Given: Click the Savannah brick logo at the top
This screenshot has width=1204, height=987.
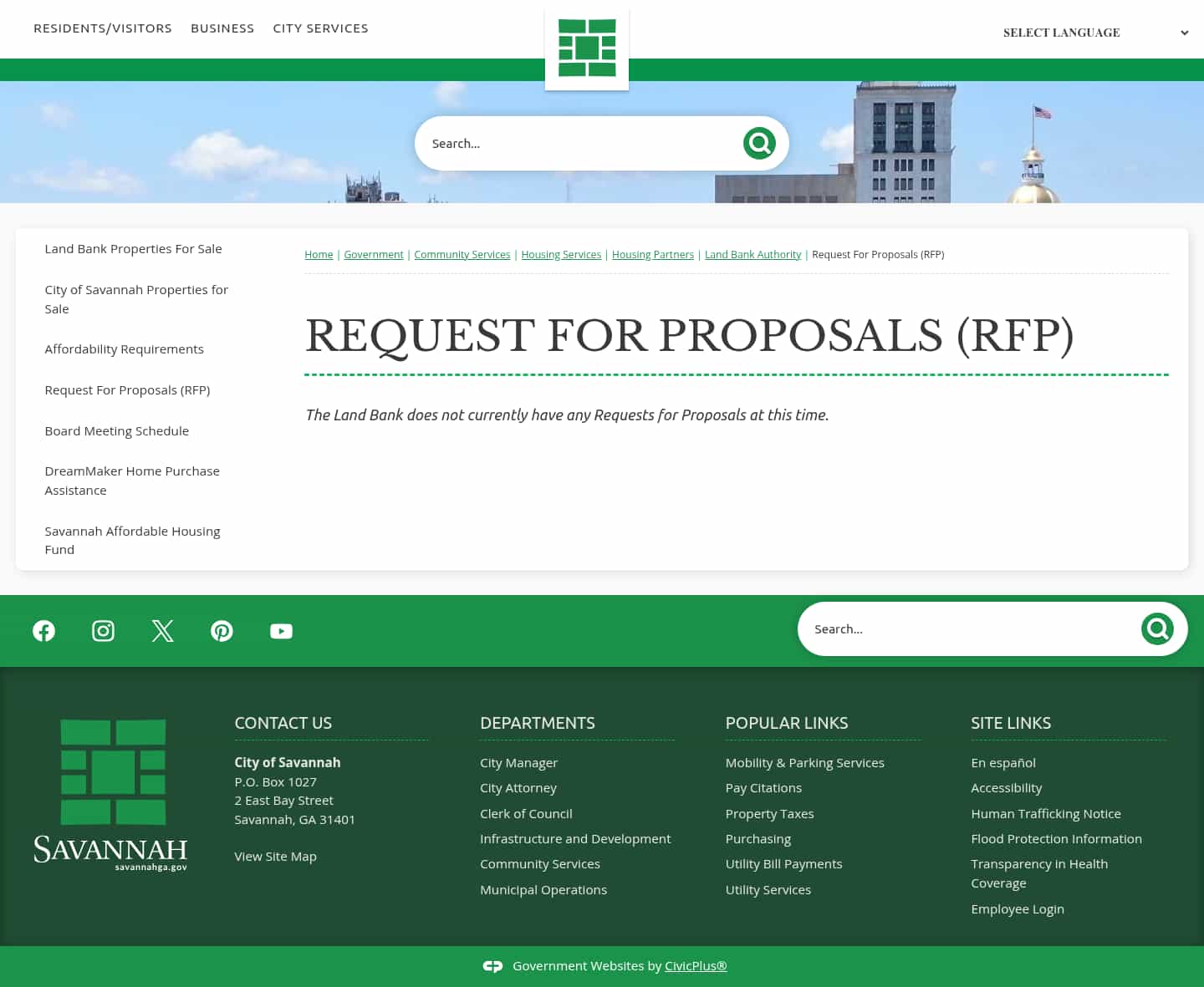Looking at the screenshot, I should pyautogui.click(x=586, y=48).
